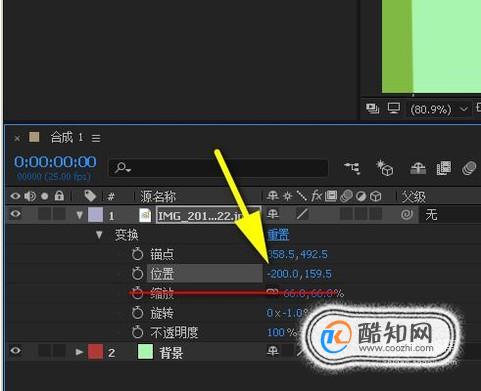
Task: Expand the 背景 layer properties
Action: (79, 352)
